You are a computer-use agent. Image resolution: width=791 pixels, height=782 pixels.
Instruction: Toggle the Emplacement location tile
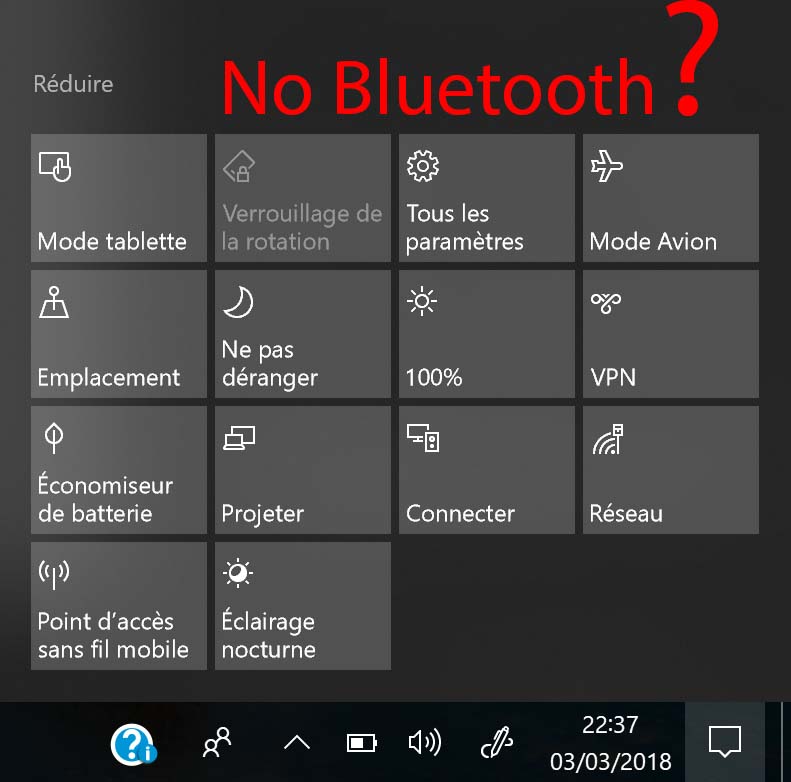(119, 334)
